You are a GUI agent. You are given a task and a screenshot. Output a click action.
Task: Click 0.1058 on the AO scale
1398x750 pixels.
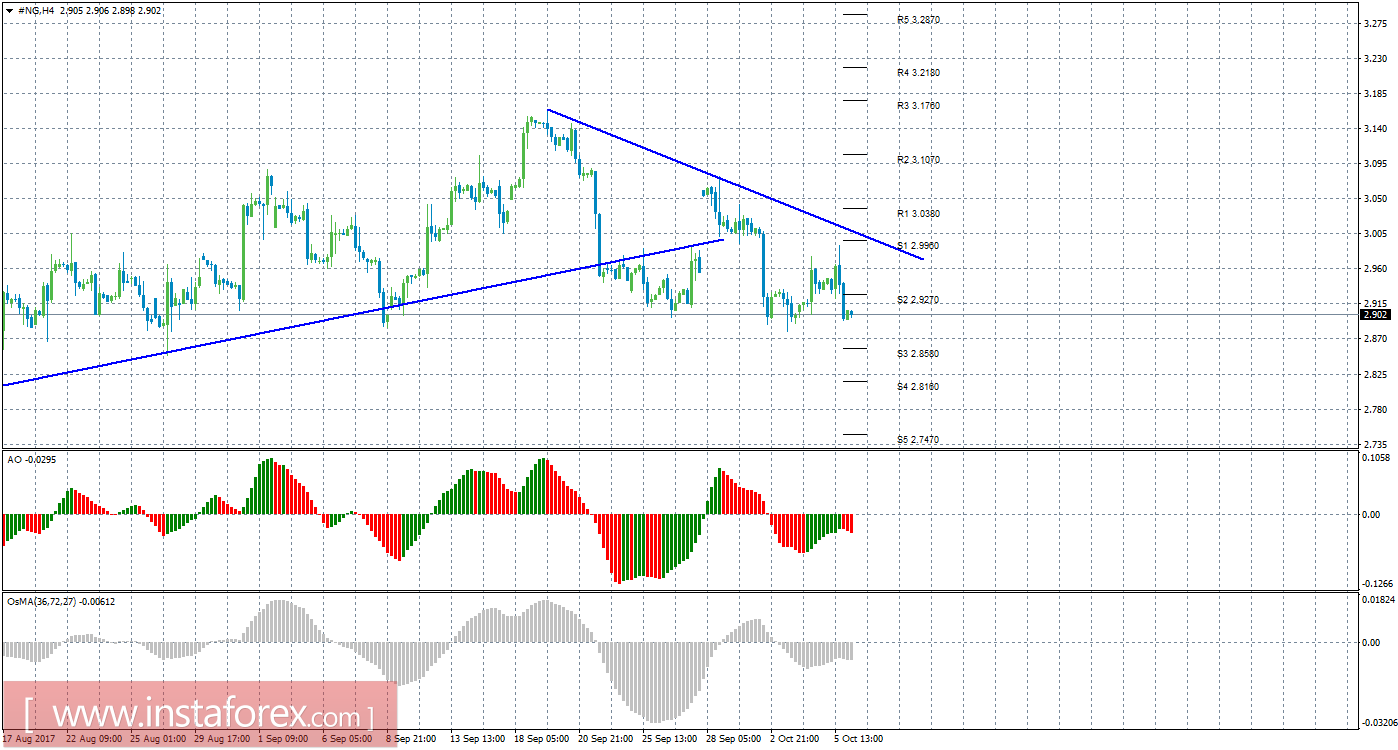pos(1377,457)
